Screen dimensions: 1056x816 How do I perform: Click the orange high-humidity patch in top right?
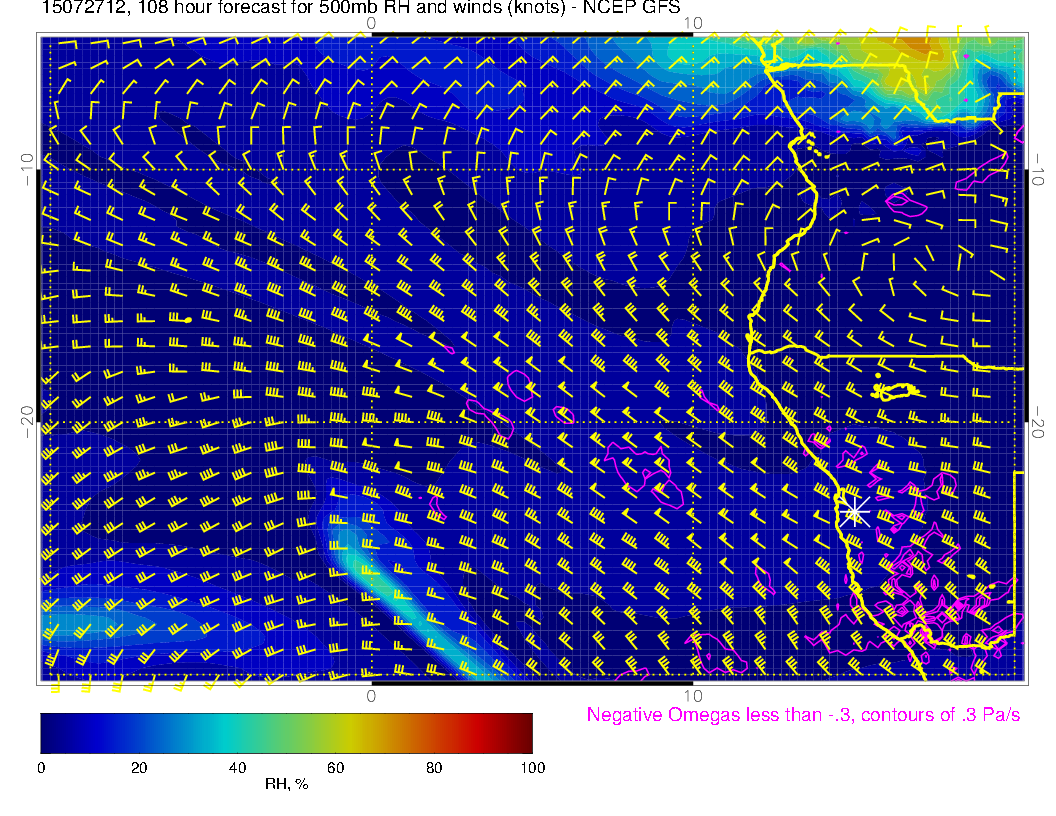pos(919,46)
